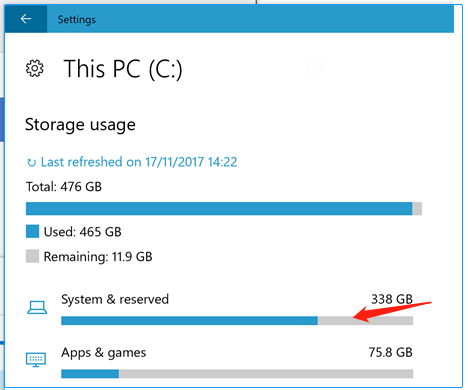Click the Remaining: 11.9 GB label
The width and height of the screenshot is (468, 390).
98,257
